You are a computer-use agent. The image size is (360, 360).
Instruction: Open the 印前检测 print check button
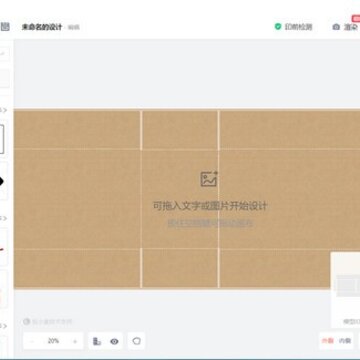(293, 27)
